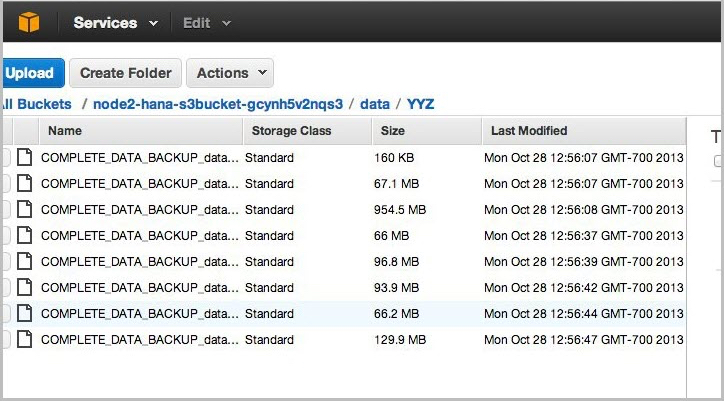
Task: Click the file icon of the 954.5 MB backup
Action: pyautogui.click(x=24, y=209)
